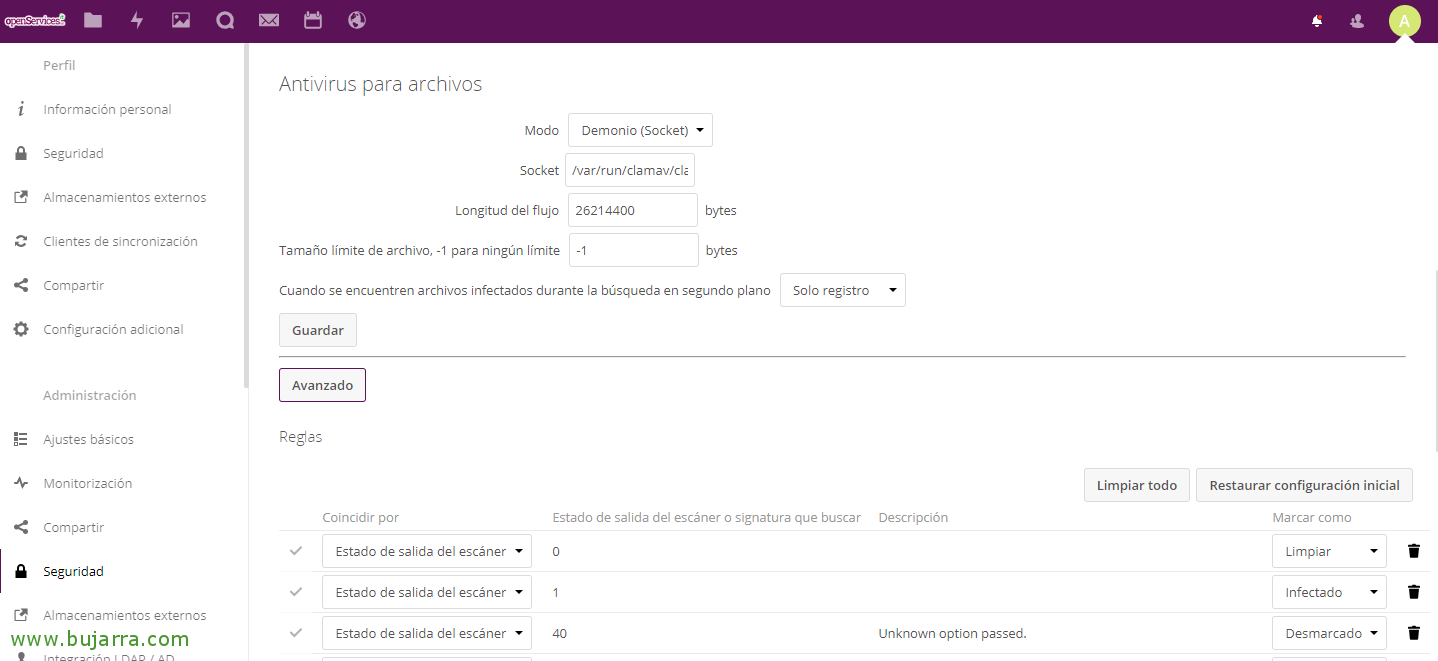Open the Contacts user icon
The height and width of the screenshot is (661, 1438).
pos(1357,20)
